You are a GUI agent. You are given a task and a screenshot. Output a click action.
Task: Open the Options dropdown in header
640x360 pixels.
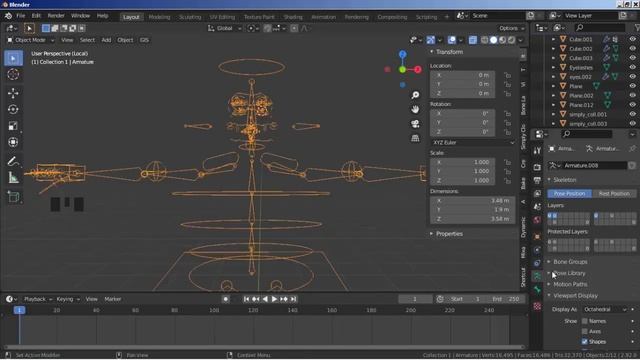[511, 28]
